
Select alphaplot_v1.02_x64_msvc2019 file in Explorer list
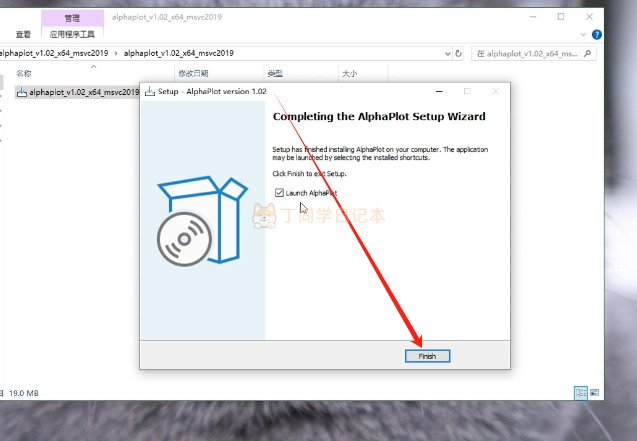pyautogui.click(x=78, y=92)
